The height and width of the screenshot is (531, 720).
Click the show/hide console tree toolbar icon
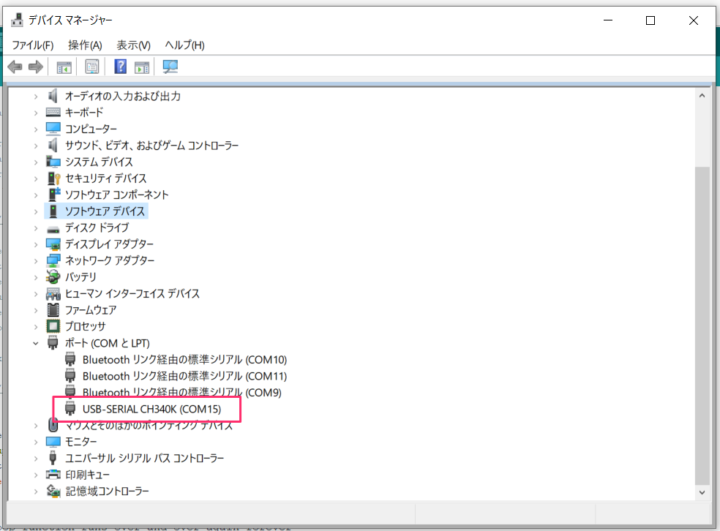pyautogui.click(x=64, y=67)
